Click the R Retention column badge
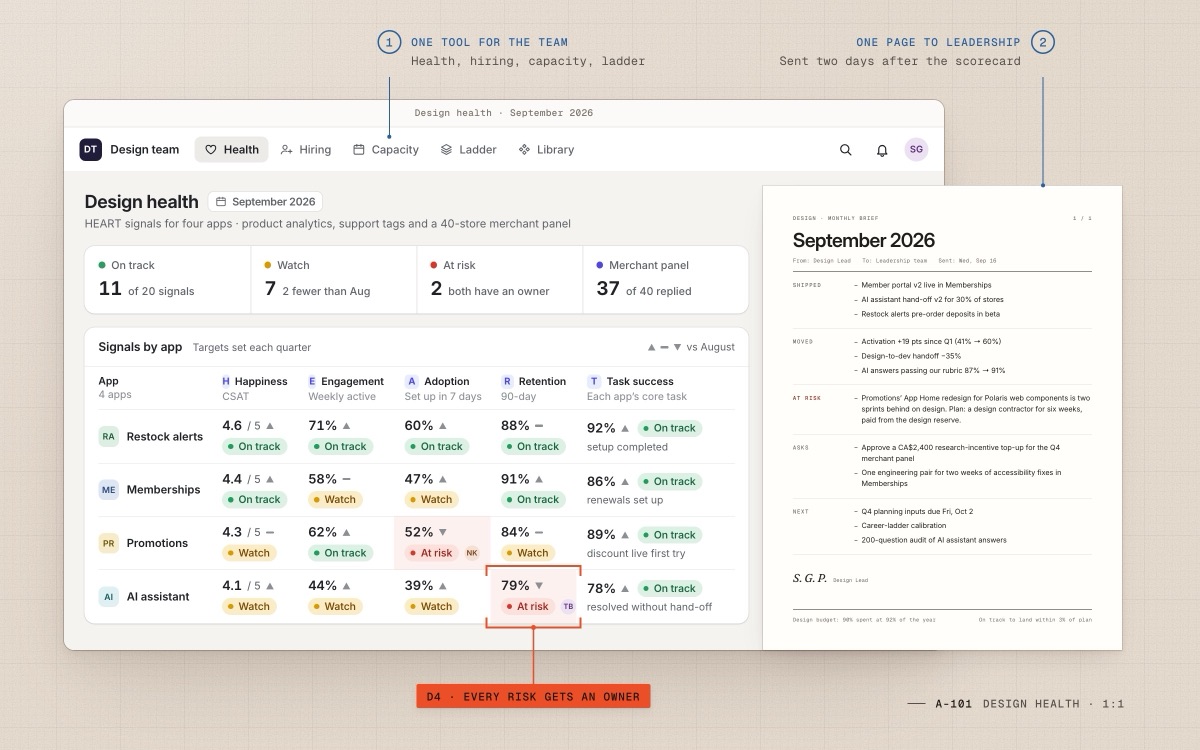 507,381
